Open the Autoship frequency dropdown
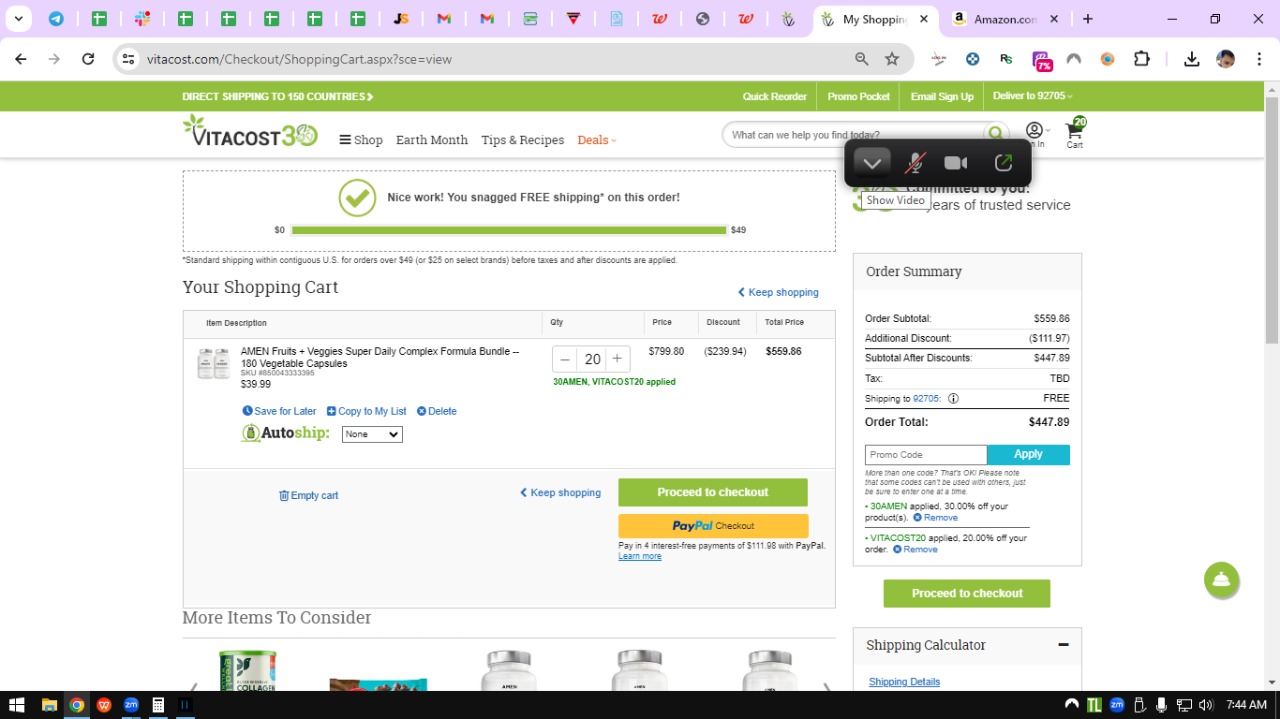The height and width of the screenshot is (719, 1280). (372, 434)
